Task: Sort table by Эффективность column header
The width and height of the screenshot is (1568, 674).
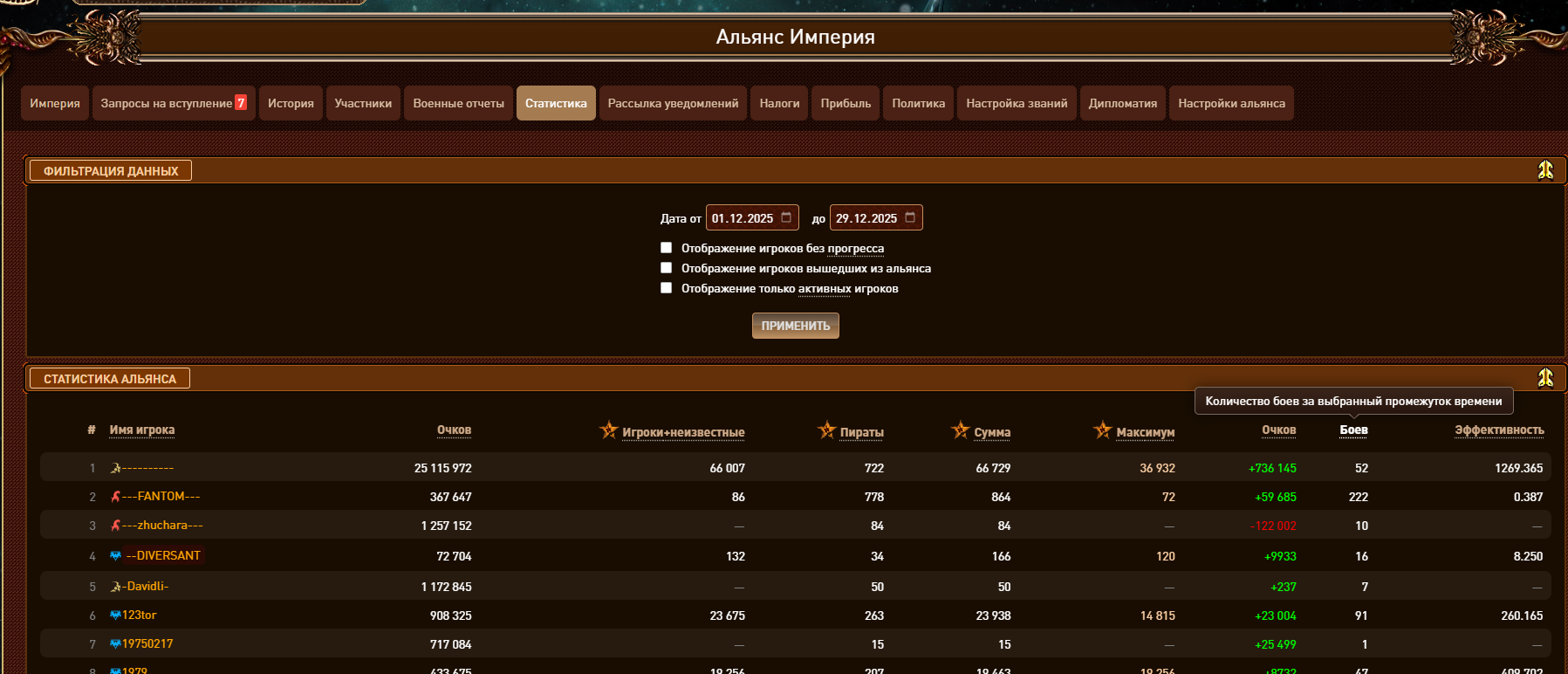Action: click(x=1498, y=430)
